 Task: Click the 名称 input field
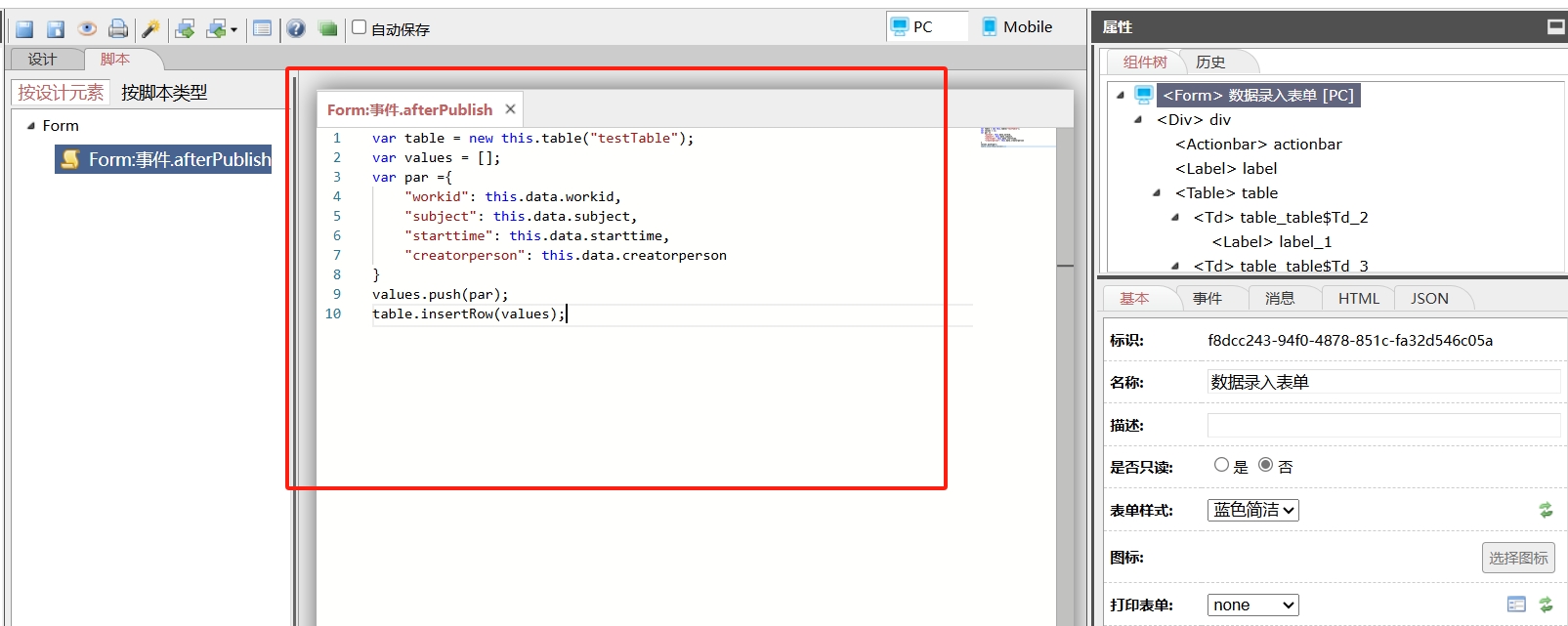(1383, 382)
